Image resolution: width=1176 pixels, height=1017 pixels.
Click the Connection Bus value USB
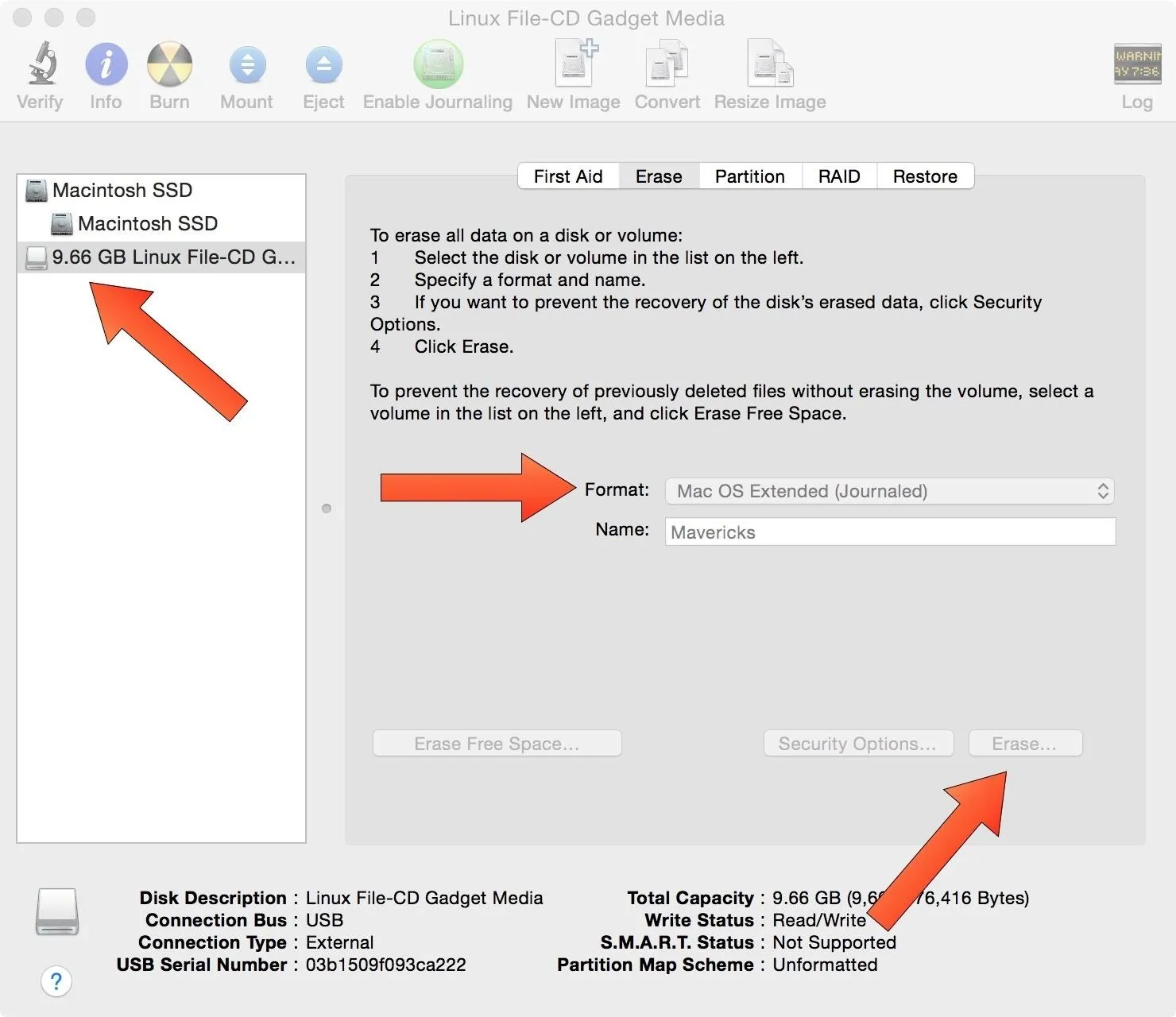click(325, 920)
